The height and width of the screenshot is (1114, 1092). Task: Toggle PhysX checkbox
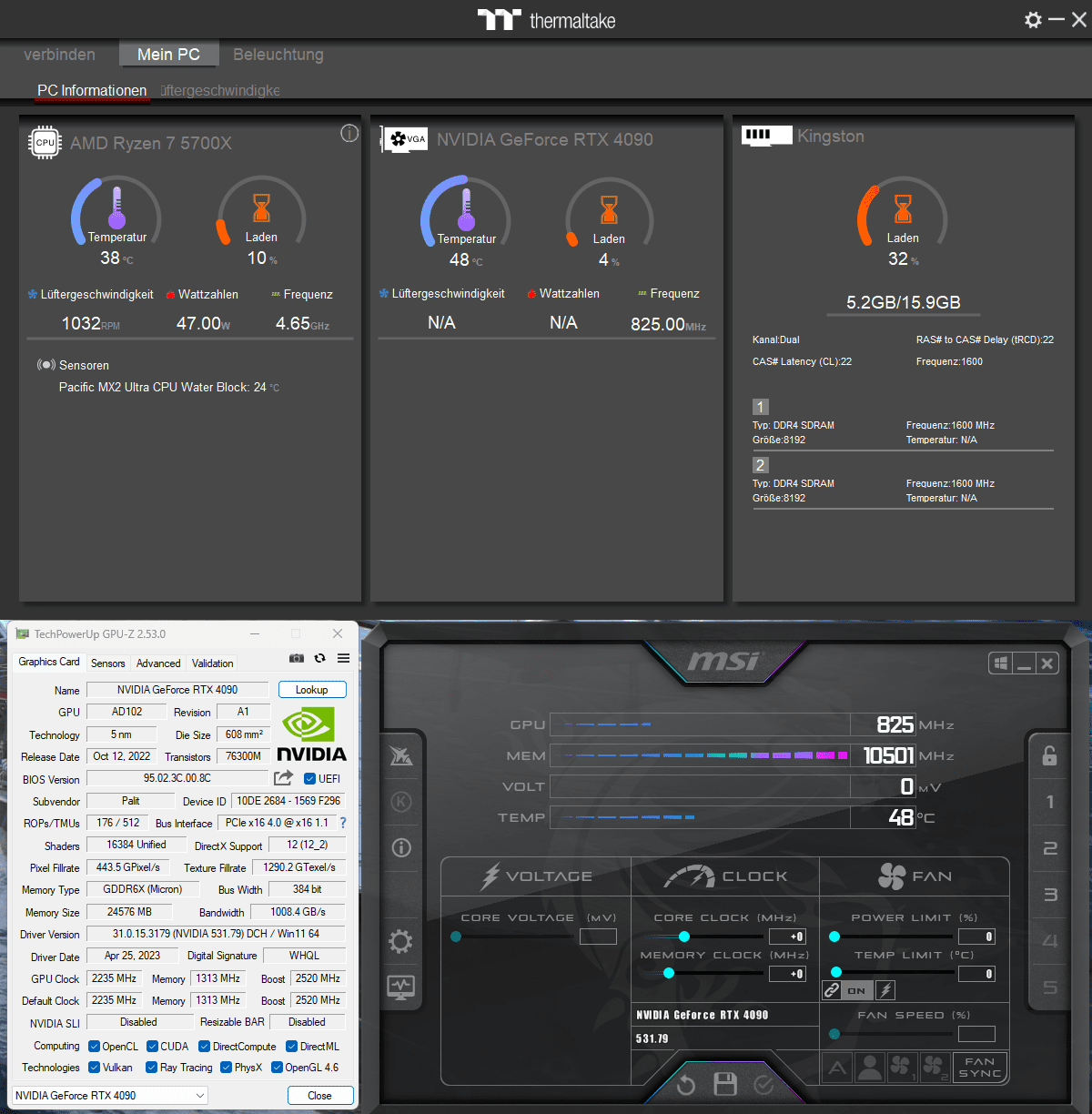pyautogui.click(x=226, y=1068)
